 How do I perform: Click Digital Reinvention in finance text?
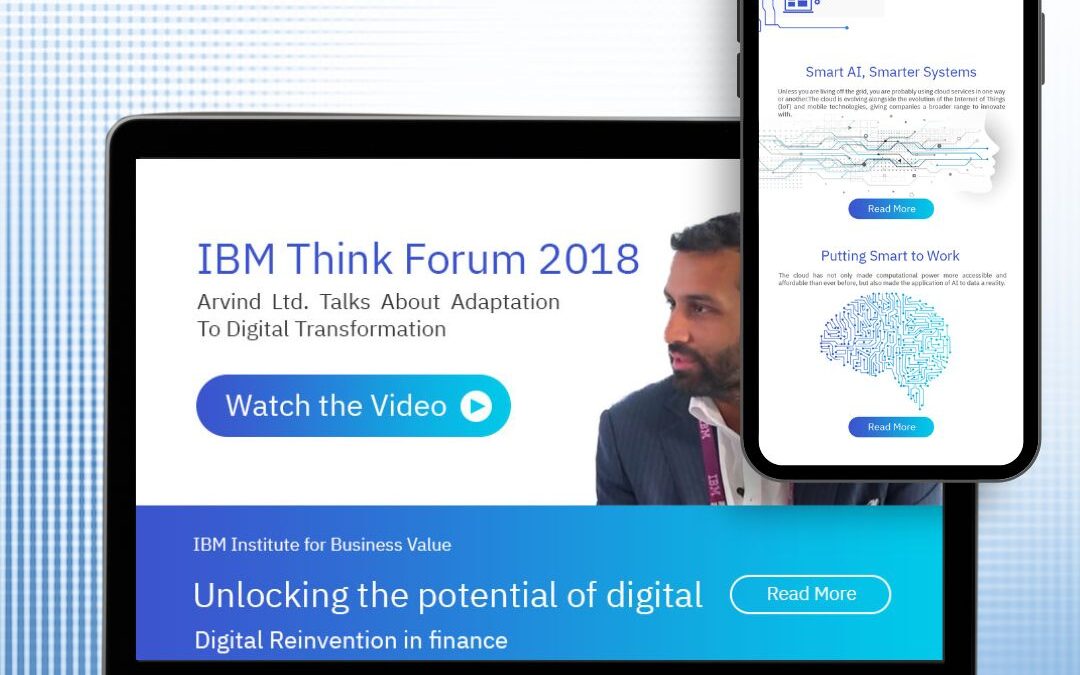[x=351, y=641]
